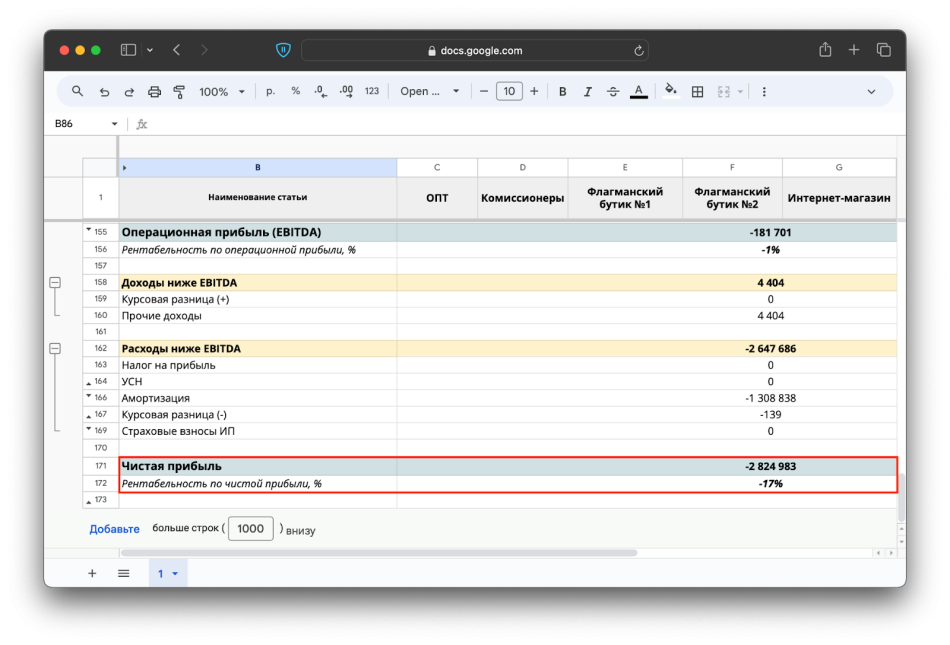
Task: Click the font size input field
Action: click(x=509, y=91)
